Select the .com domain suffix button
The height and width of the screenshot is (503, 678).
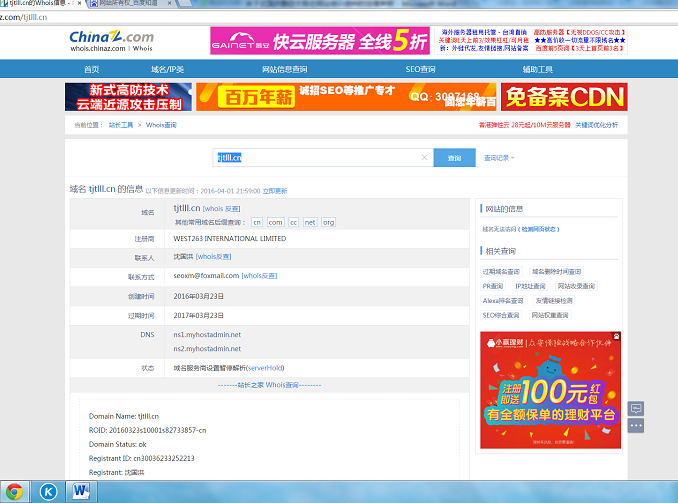coord(275,222)
